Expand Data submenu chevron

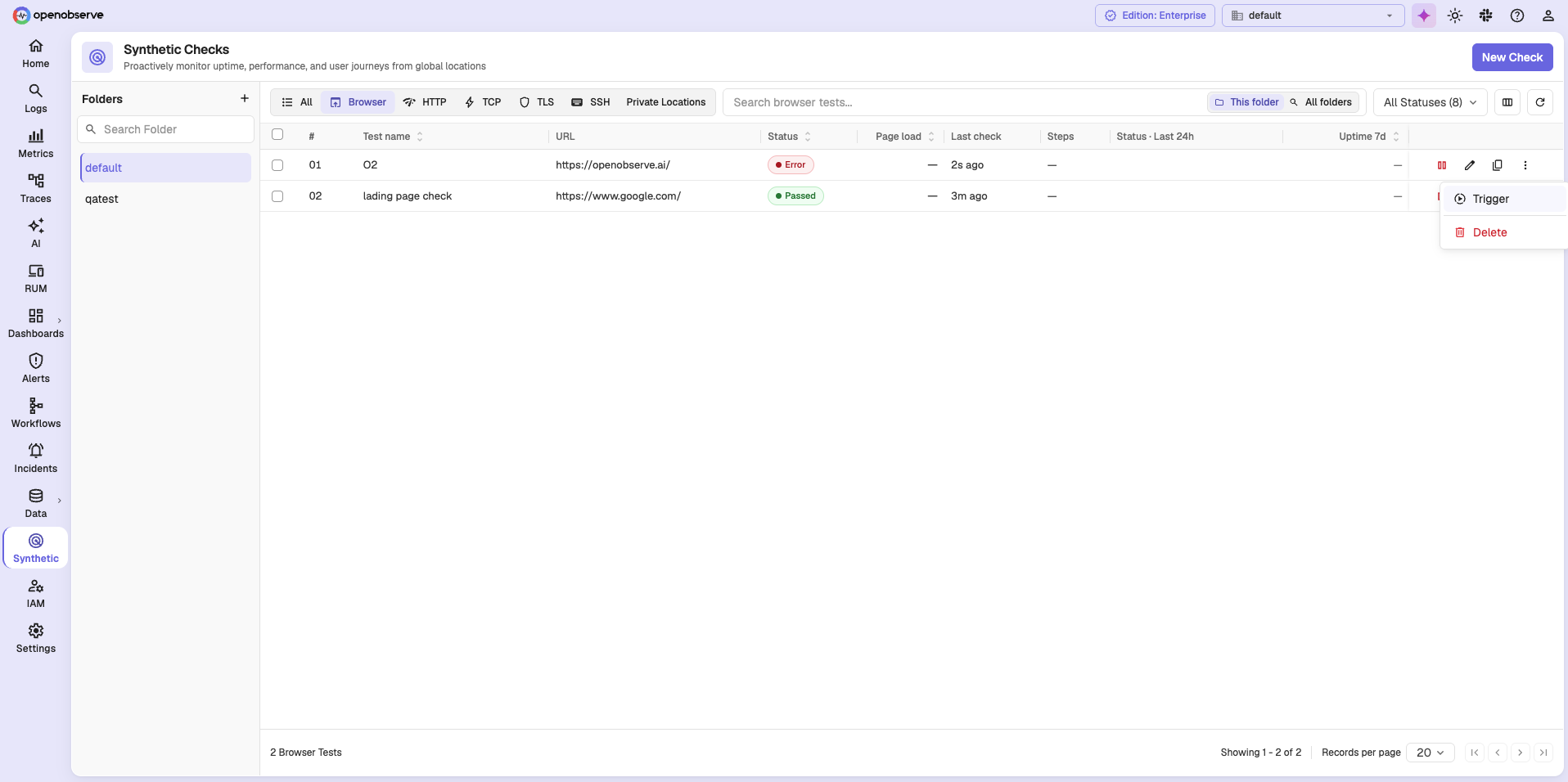click(60, 501)
